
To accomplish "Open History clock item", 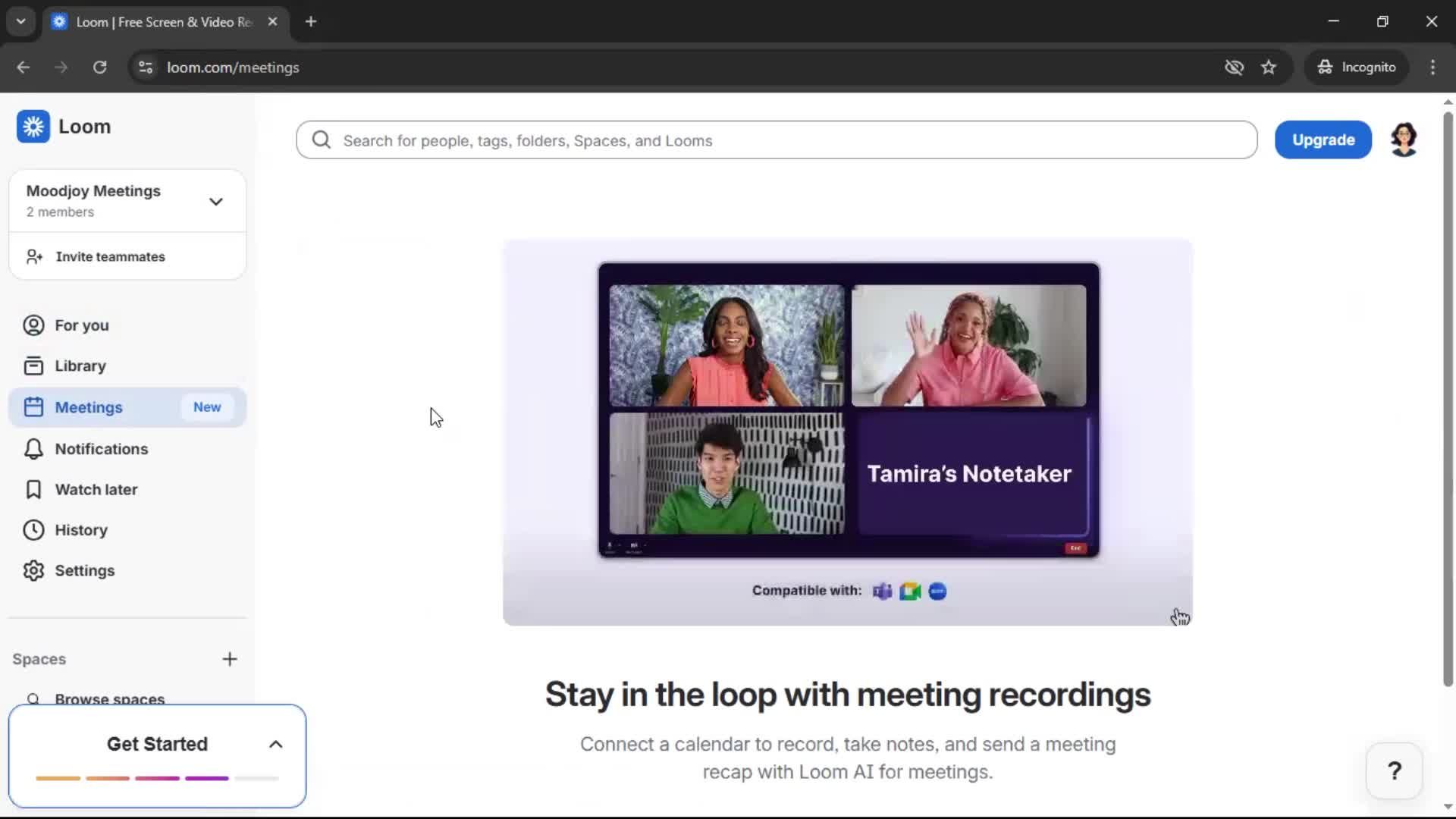I will point(80,530).
